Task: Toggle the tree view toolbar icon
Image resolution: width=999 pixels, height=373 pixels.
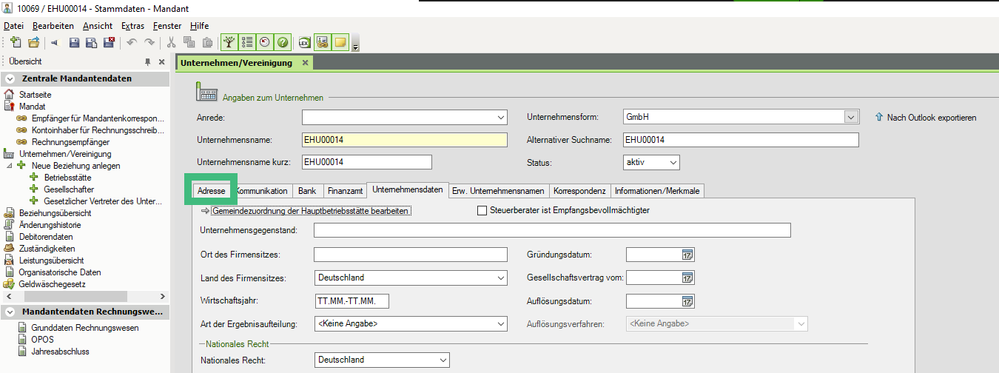Action: pyautogui.click(x=229, y=43)
